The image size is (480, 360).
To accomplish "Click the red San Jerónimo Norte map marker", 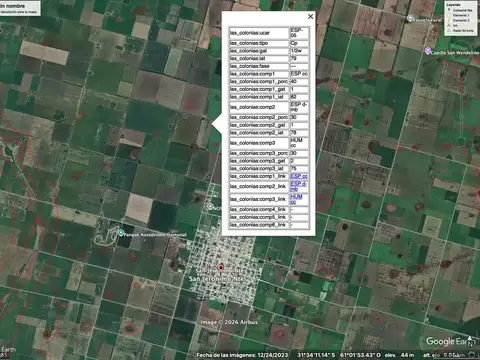I will pyautogui.click(x=220, y=267).
